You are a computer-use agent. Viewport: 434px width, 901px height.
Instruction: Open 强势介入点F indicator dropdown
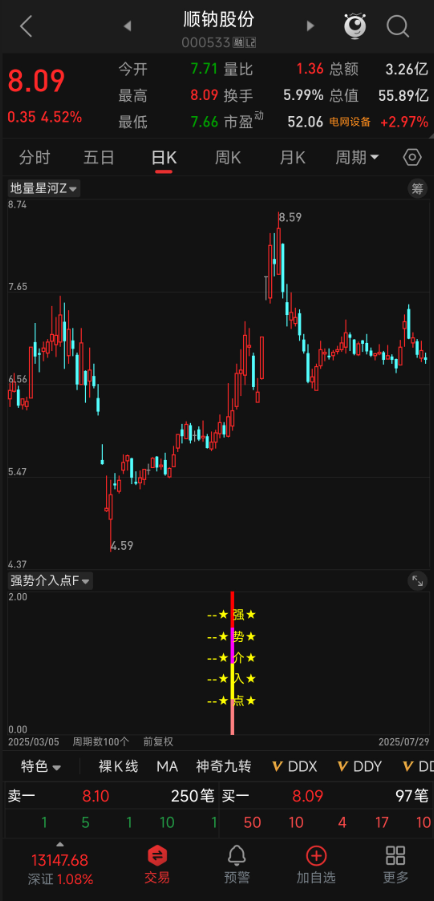[50, 581]
